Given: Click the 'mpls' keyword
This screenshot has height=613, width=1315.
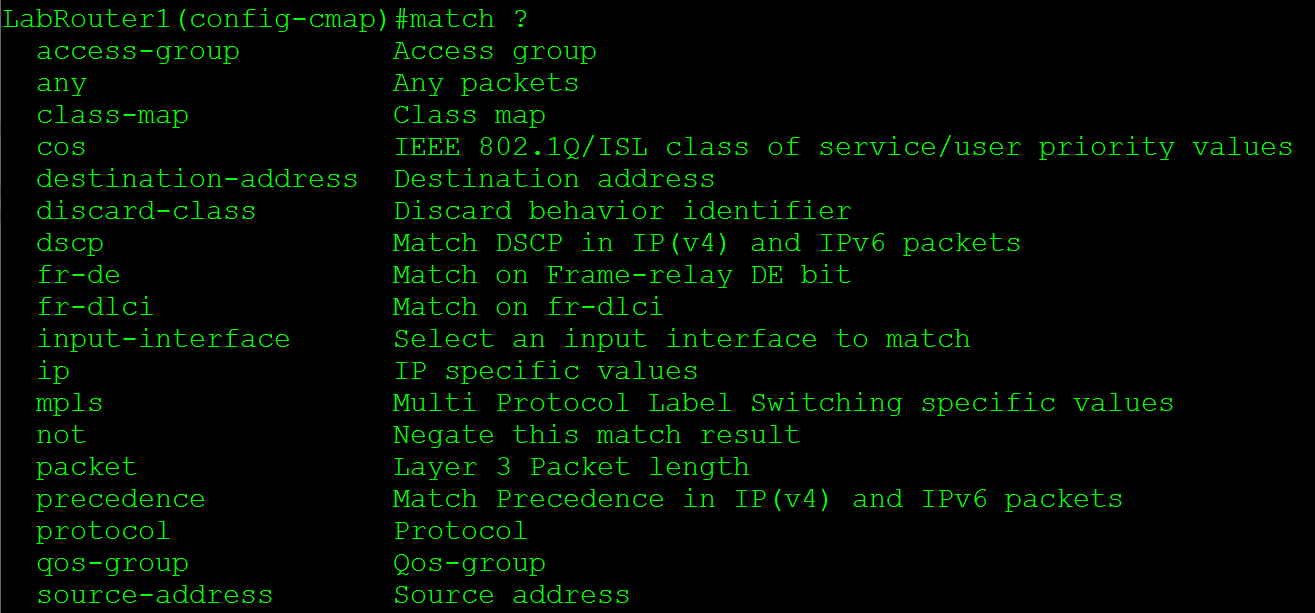Looking at the screenshot, I should click(70, 403).
